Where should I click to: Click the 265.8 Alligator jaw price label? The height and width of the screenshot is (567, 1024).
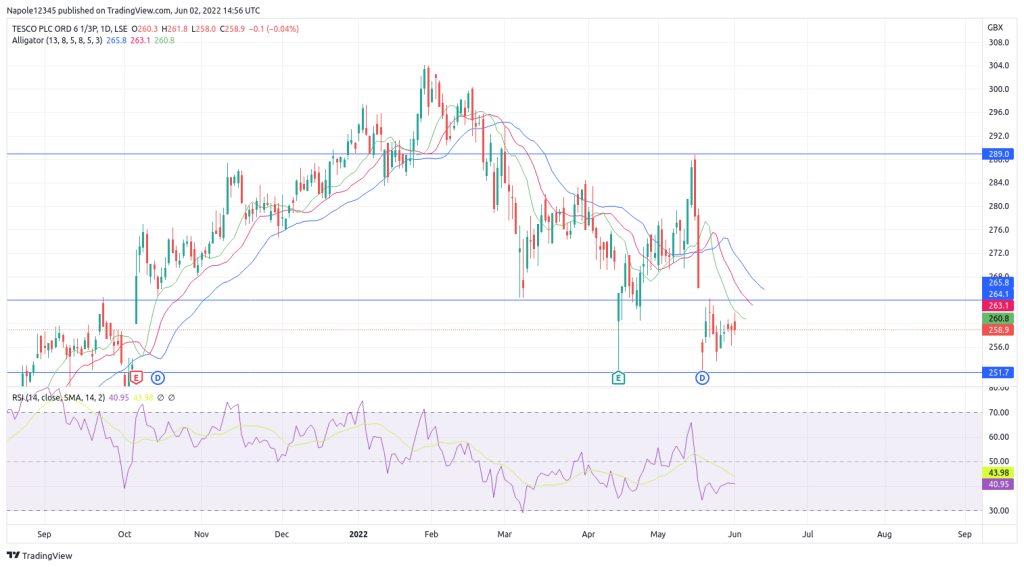[999, 283]
